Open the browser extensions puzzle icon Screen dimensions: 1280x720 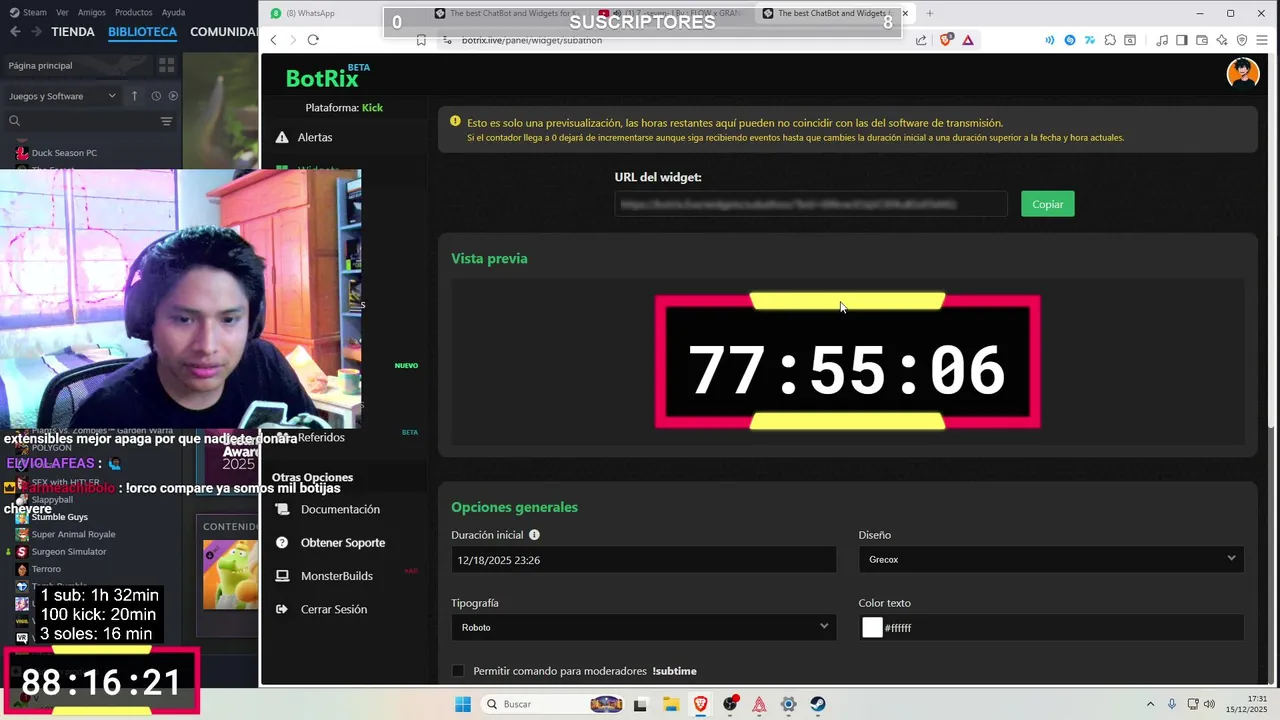tap(1110, 40)
